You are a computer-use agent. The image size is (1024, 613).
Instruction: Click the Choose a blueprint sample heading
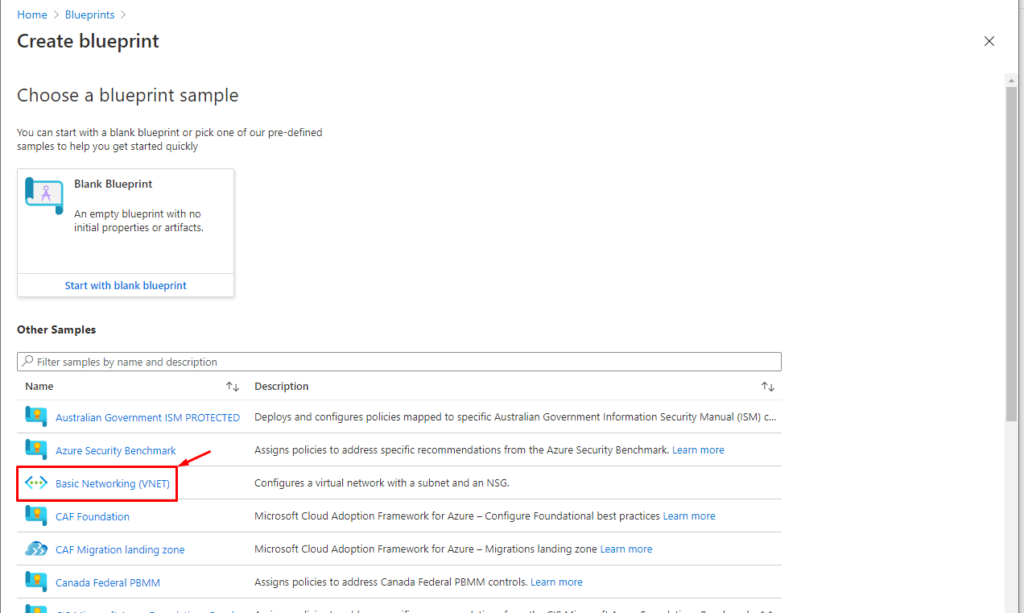(128, 95)
